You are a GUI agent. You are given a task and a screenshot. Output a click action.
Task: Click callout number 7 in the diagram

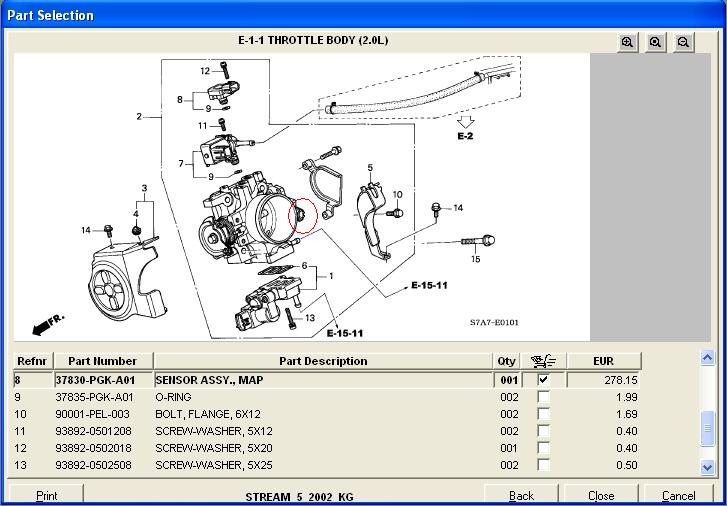(x=181, y=163)
